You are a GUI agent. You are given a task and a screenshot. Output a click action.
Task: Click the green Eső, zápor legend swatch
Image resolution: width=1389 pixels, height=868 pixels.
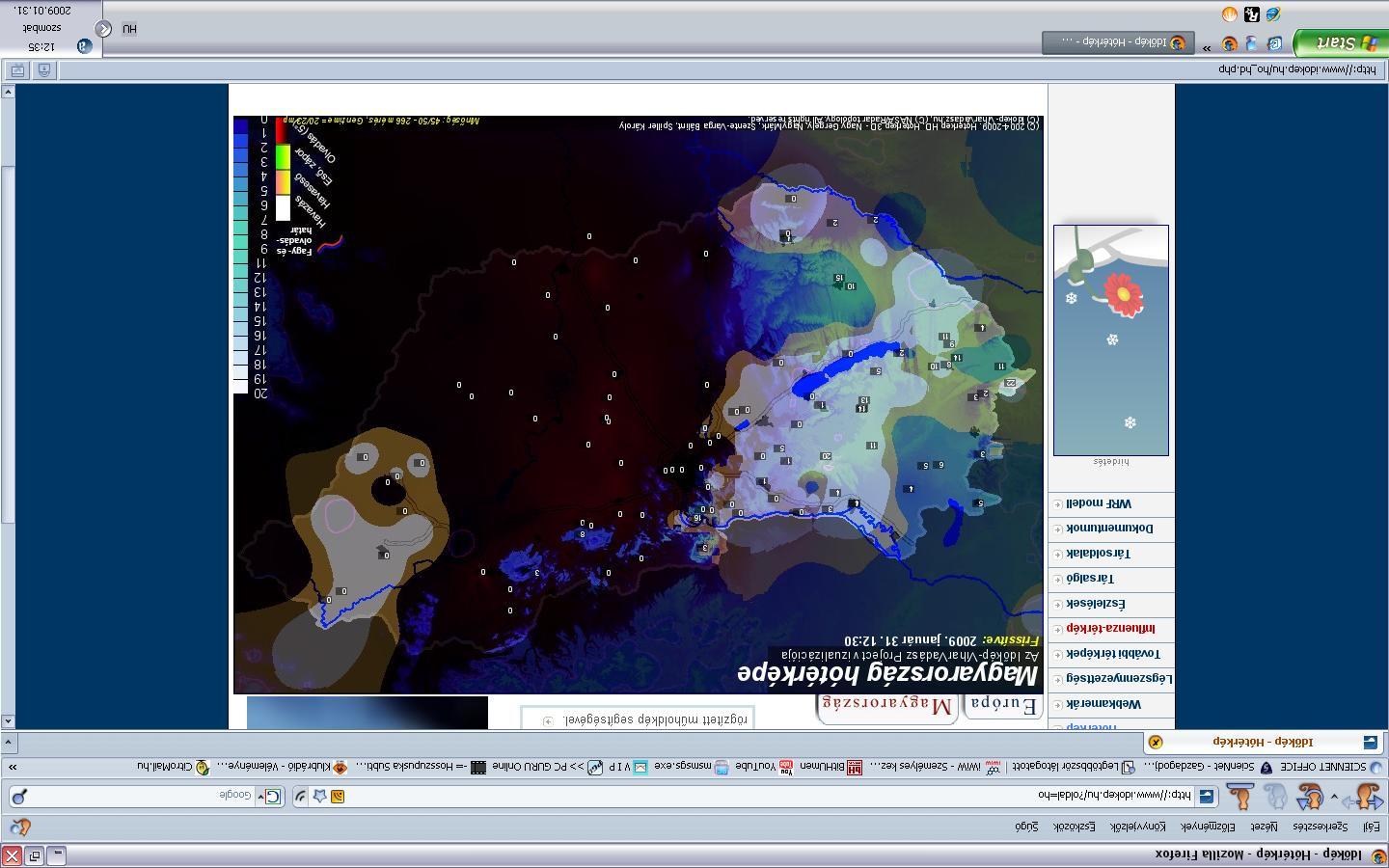pos(283,156)
